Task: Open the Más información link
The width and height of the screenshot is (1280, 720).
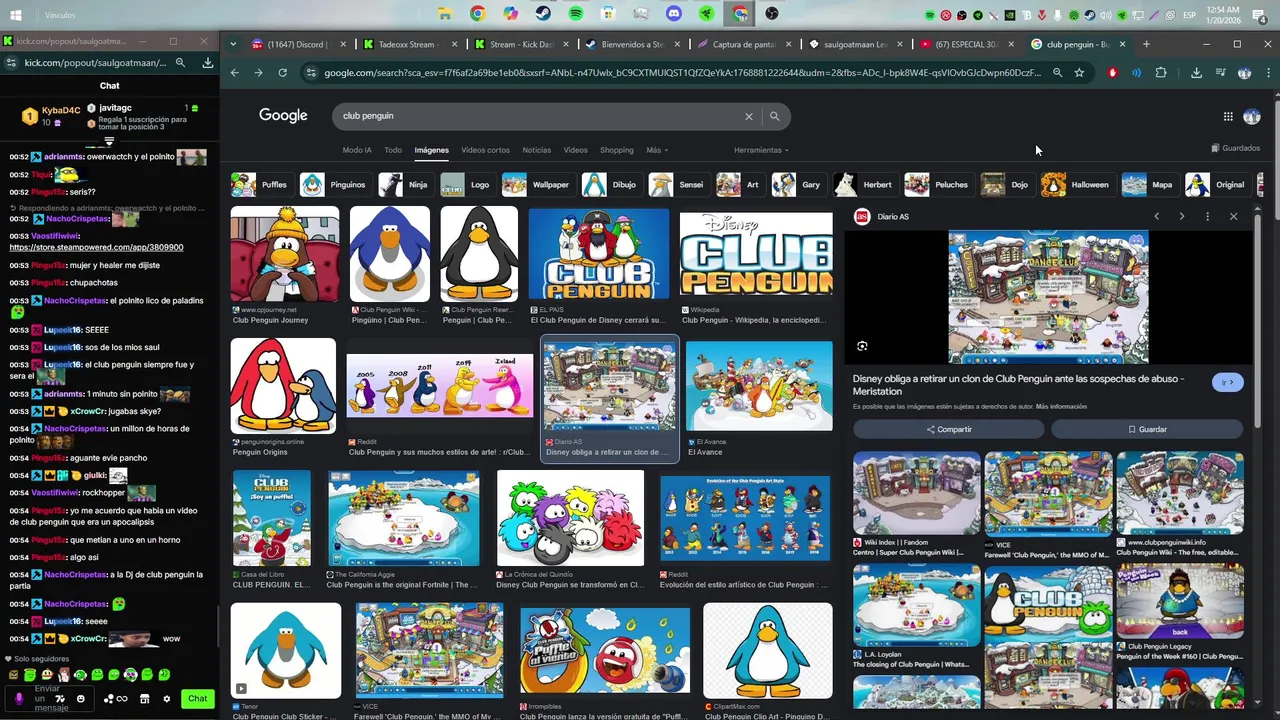Action: pyautogui.click(x=1061, y=407)
